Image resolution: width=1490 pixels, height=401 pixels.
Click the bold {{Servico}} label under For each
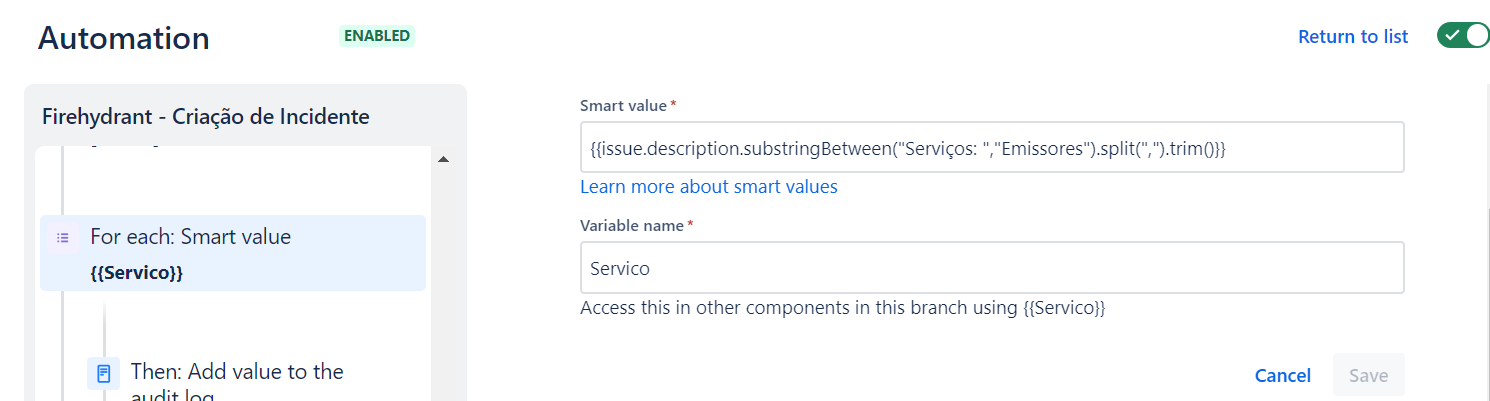point(136,272)
